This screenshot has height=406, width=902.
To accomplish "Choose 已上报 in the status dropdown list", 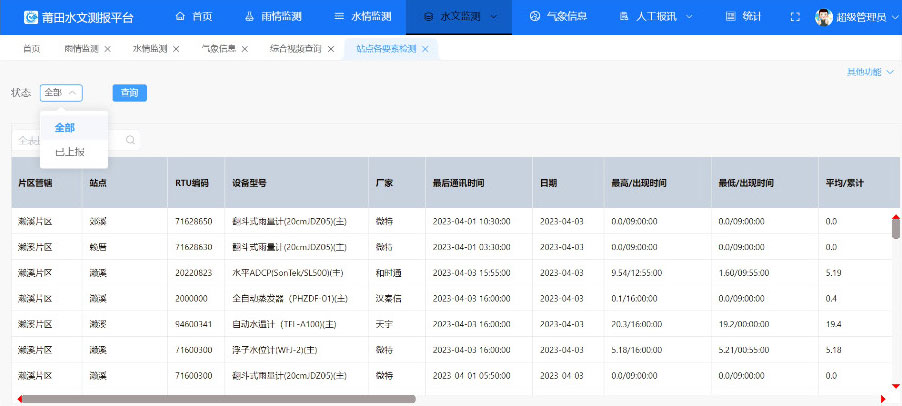I will [x=74, y=152].
